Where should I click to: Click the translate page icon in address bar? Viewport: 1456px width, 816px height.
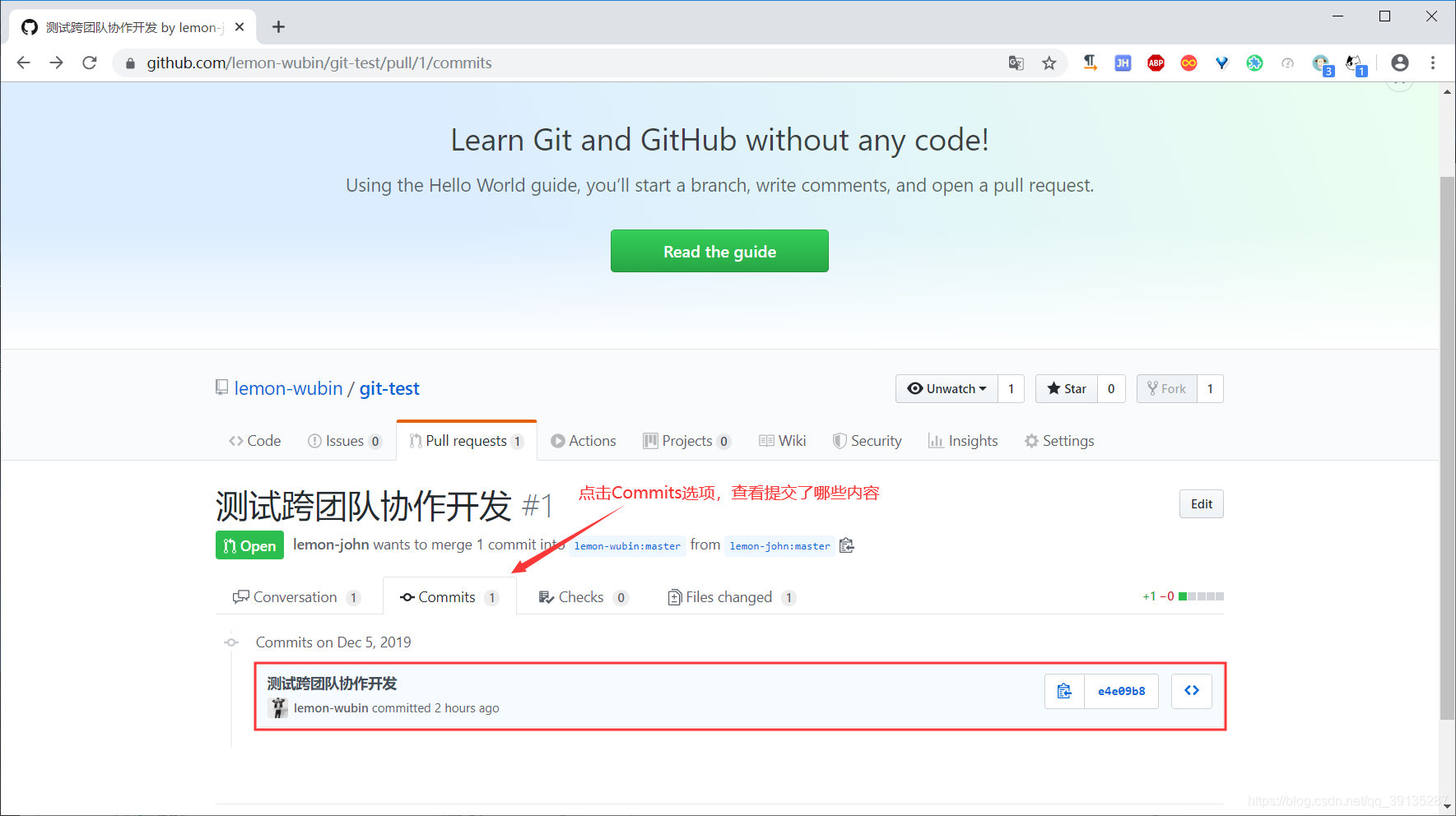coord(1016,63)
